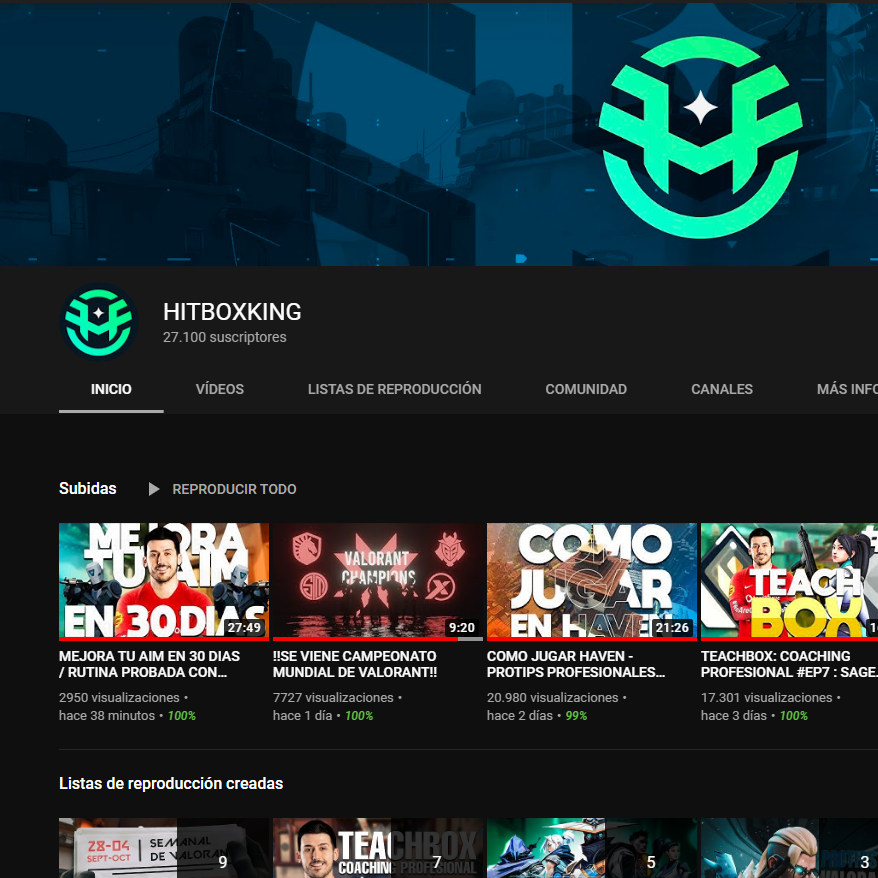Click the large green logo in the banner
The image size is (878, 878).
point(700,137)
